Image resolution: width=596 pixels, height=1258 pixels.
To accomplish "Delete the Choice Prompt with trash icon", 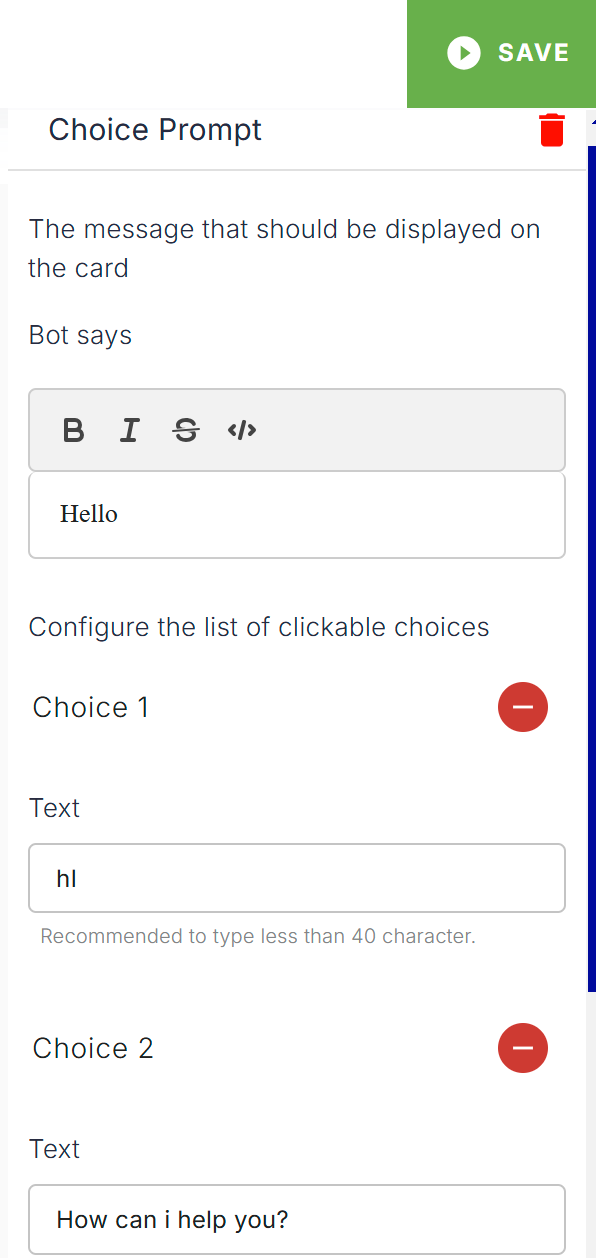I will pyautogui.click(x=552, y=130).
